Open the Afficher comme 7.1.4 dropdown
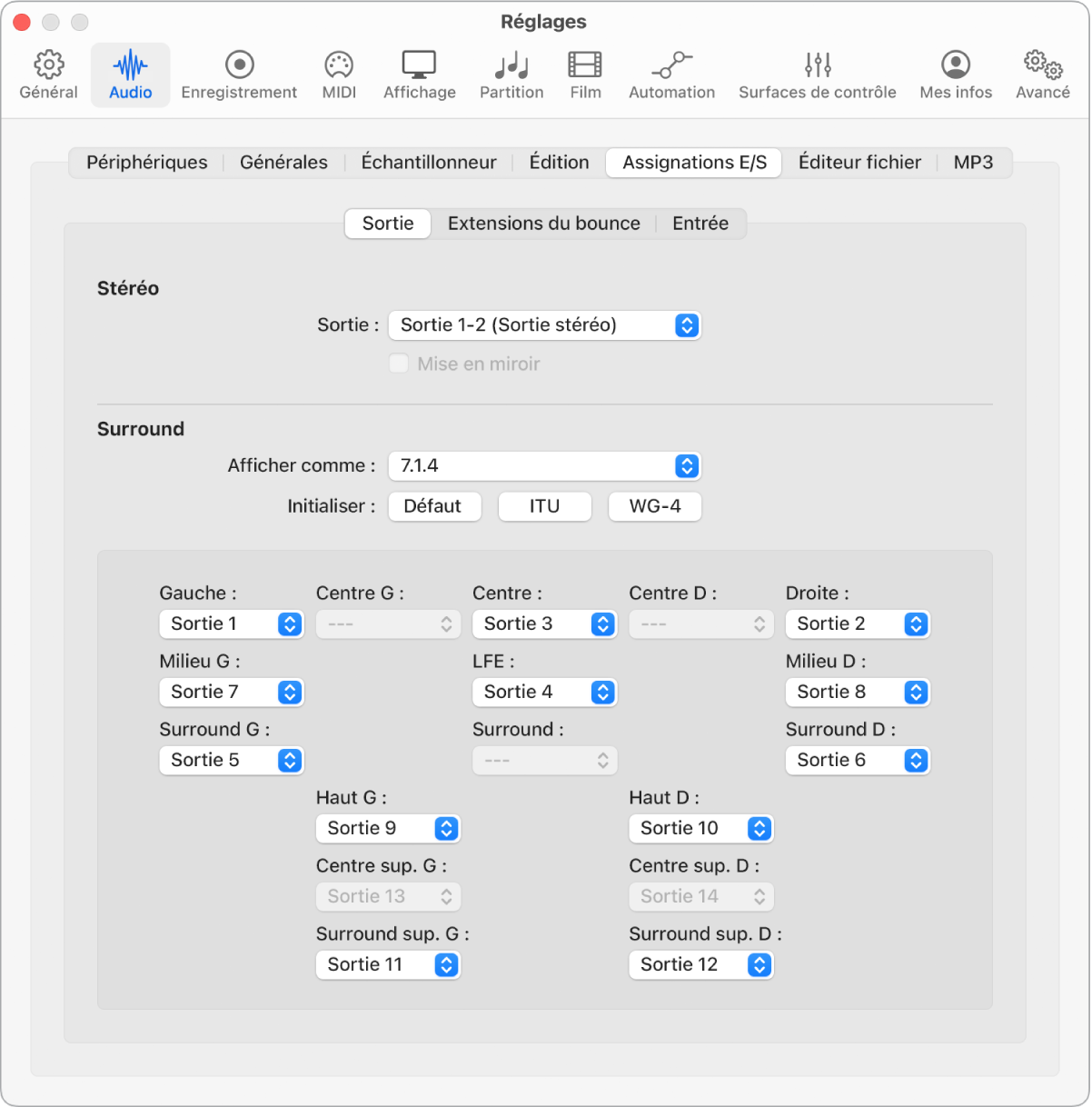 pyautogui.click(x=544, y=466)
